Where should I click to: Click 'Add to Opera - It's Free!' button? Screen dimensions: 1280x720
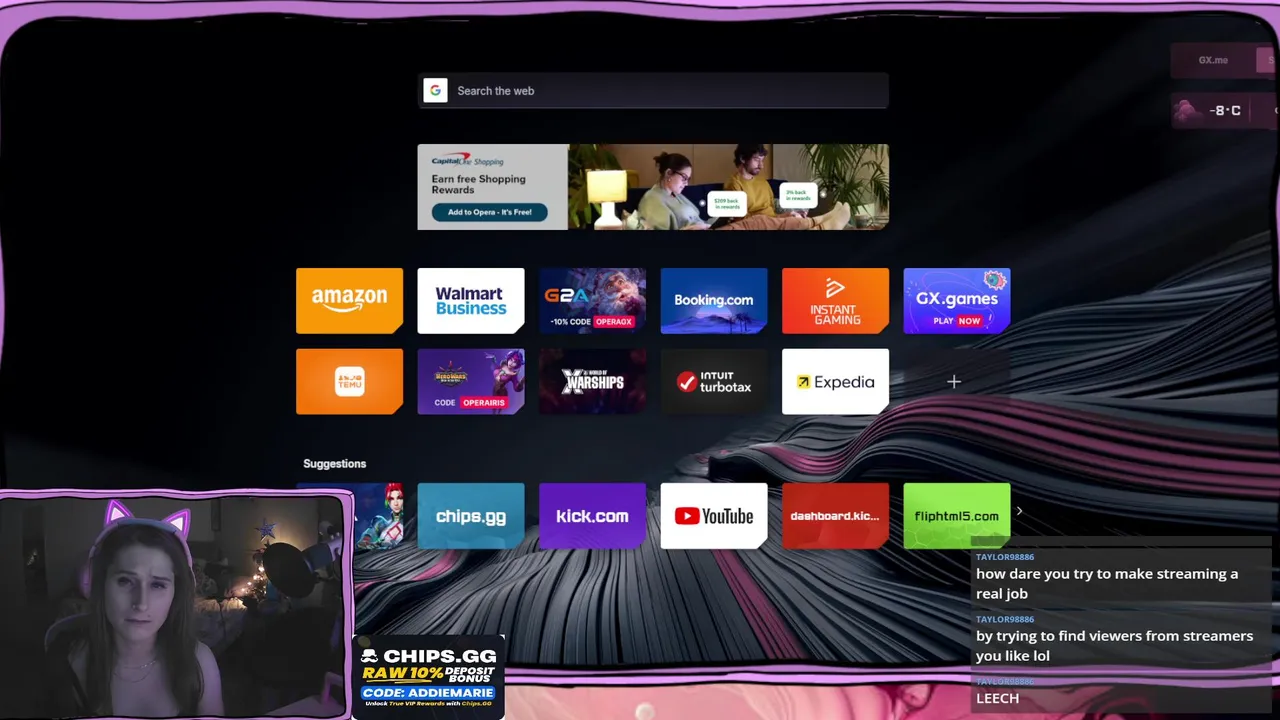point(489,212)
